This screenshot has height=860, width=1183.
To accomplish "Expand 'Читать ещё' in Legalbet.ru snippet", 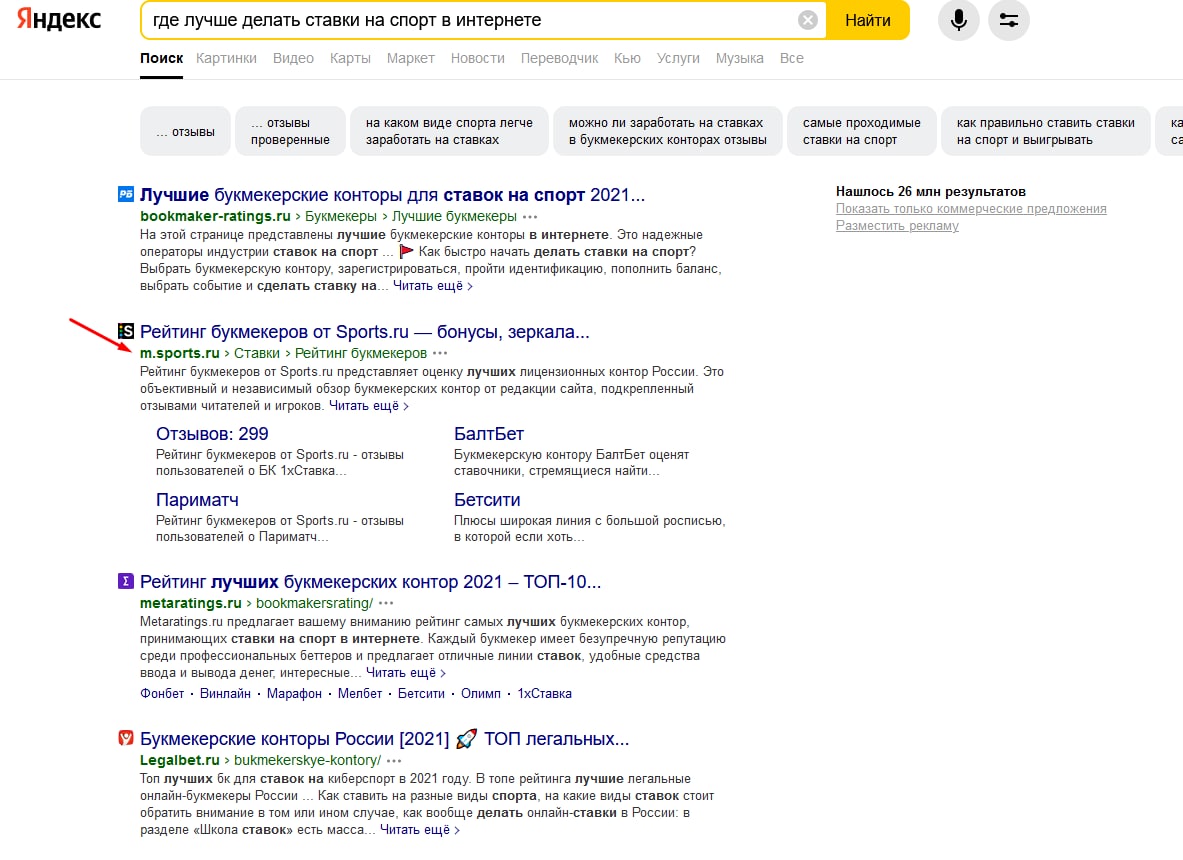I will click(x=420, y=830).
